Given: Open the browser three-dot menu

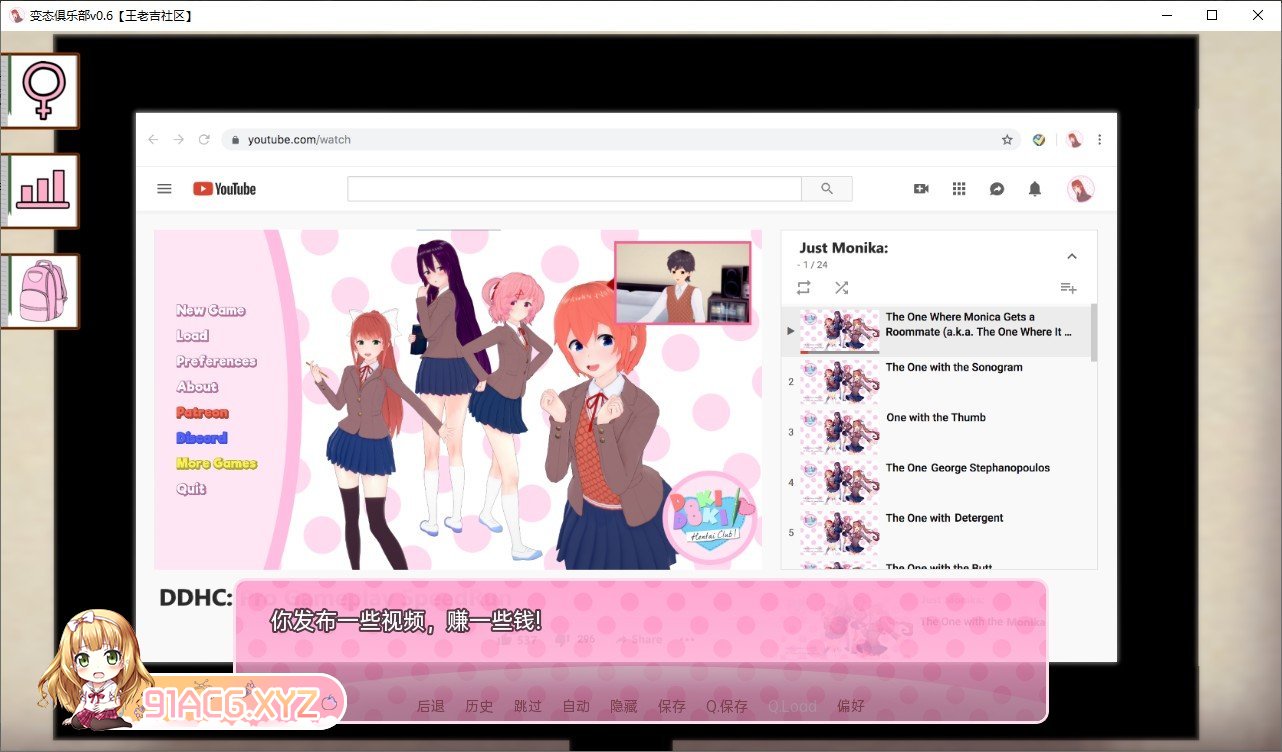Looking at the screenshot, I should click(x=1099, y=140).
